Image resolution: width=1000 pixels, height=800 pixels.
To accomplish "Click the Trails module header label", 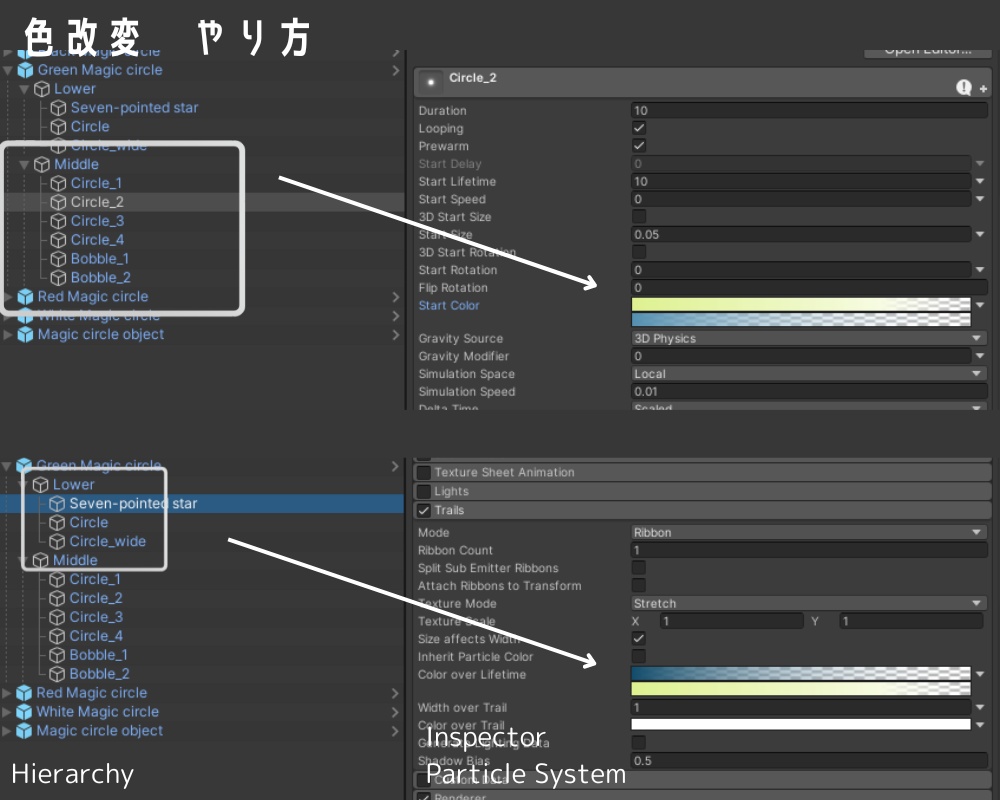I will tap(449, 510).
